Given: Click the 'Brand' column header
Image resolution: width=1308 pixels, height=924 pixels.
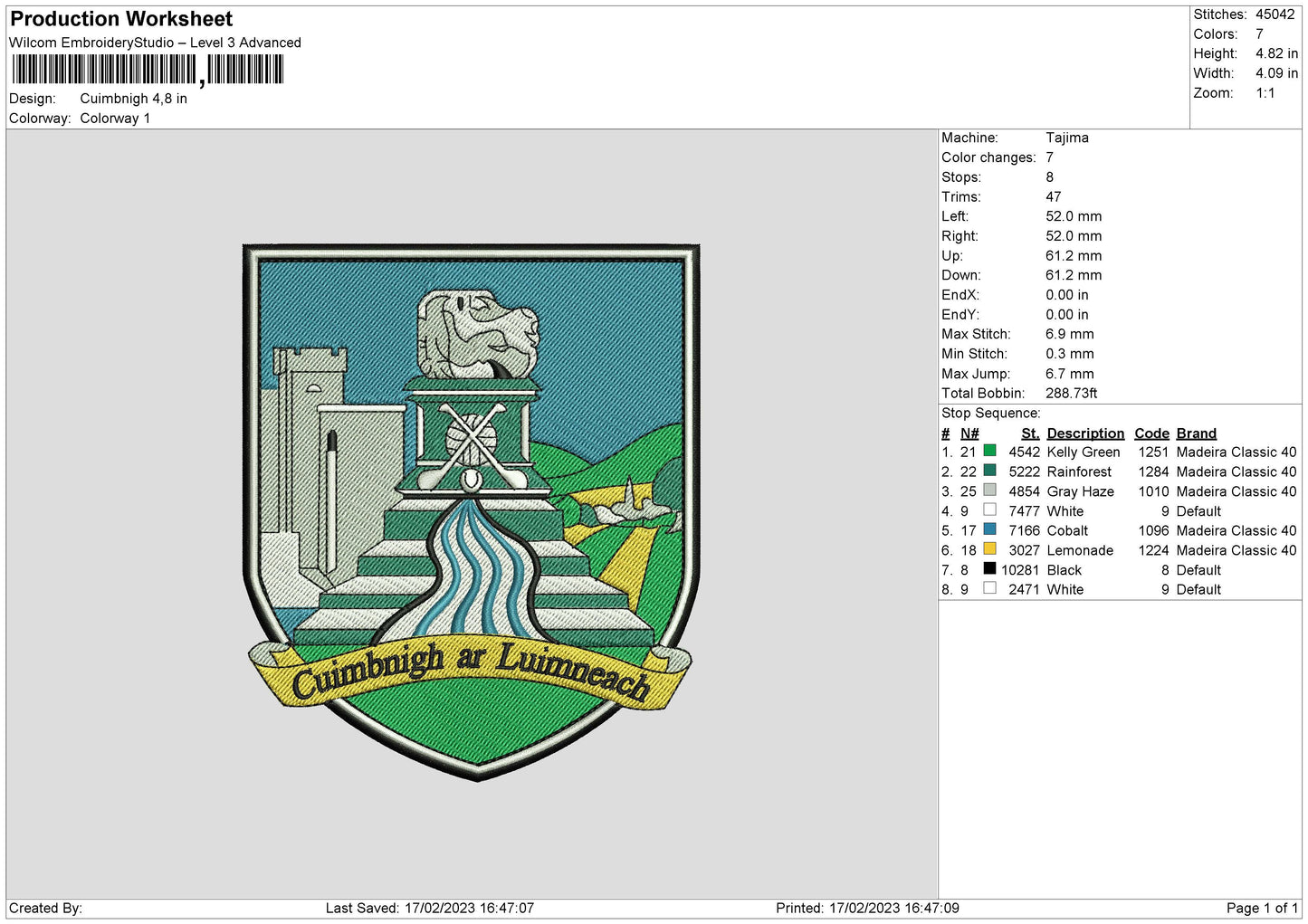Looking at the screenshot, I should coord(1197,433).
